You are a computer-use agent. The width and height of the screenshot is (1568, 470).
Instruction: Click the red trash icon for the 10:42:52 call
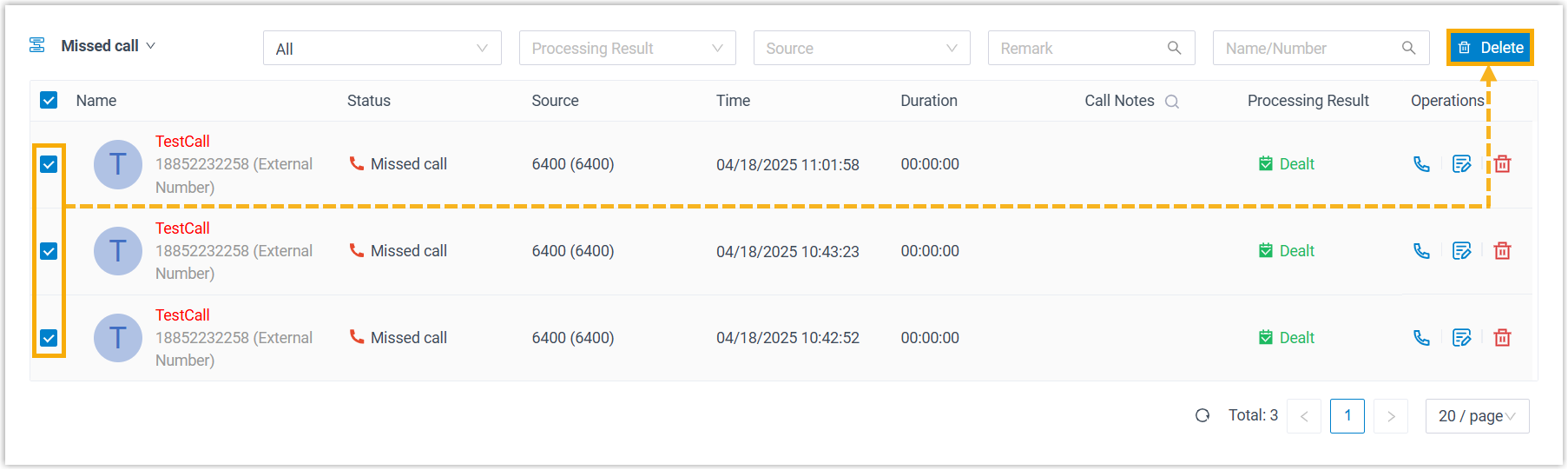point(1502,338)
